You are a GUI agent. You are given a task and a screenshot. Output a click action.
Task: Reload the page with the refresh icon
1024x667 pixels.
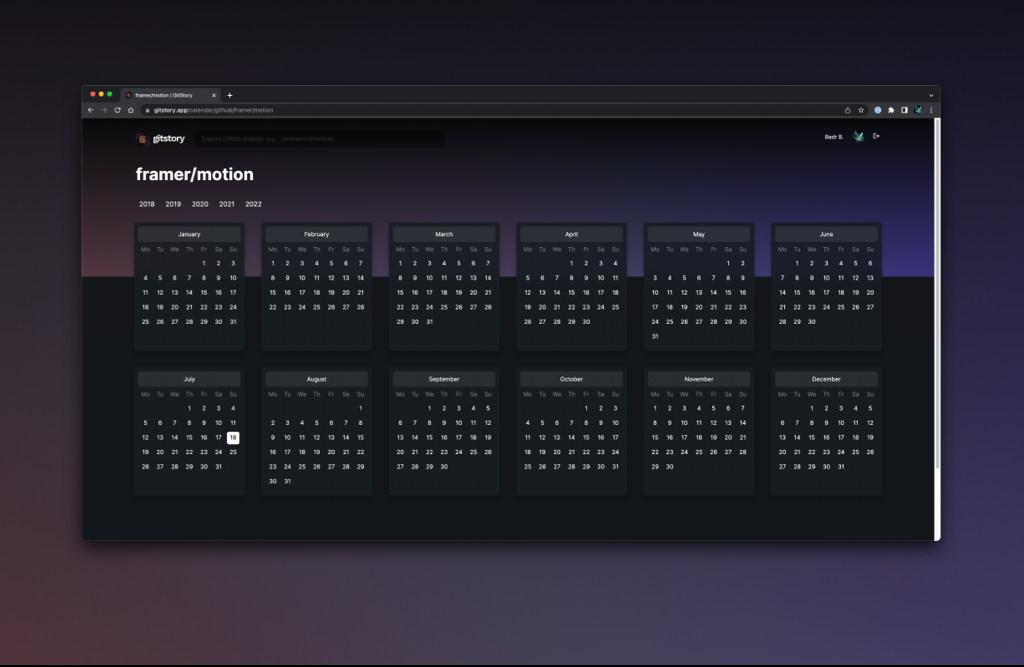click(x=118, y=110)
